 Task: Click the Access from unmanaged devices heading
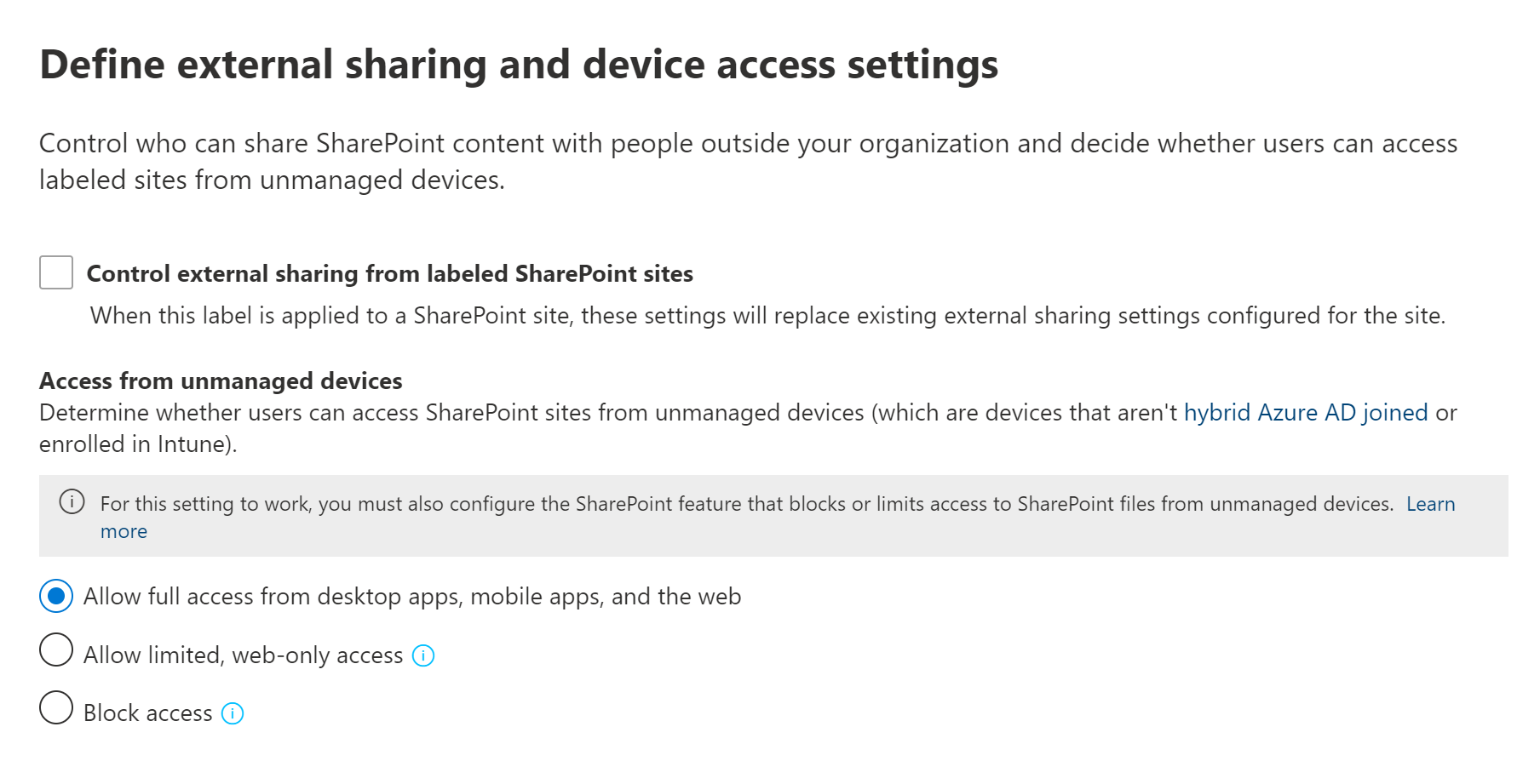221,381
